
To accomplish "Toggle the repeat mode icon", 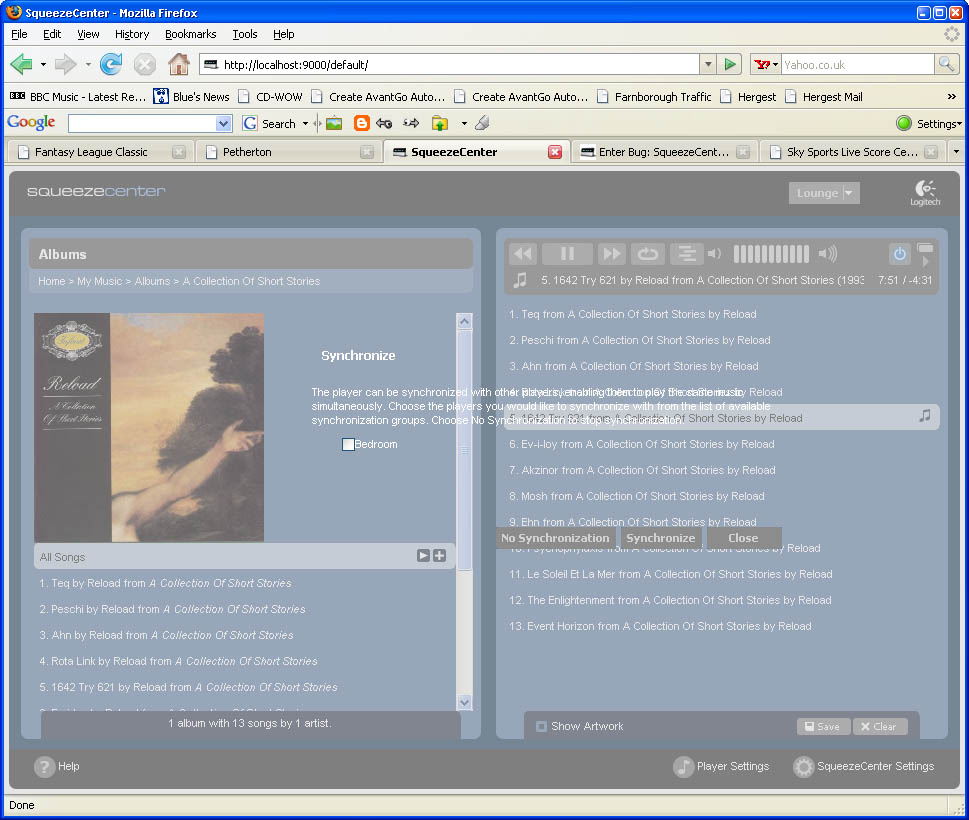I will (x=648, y=254).
